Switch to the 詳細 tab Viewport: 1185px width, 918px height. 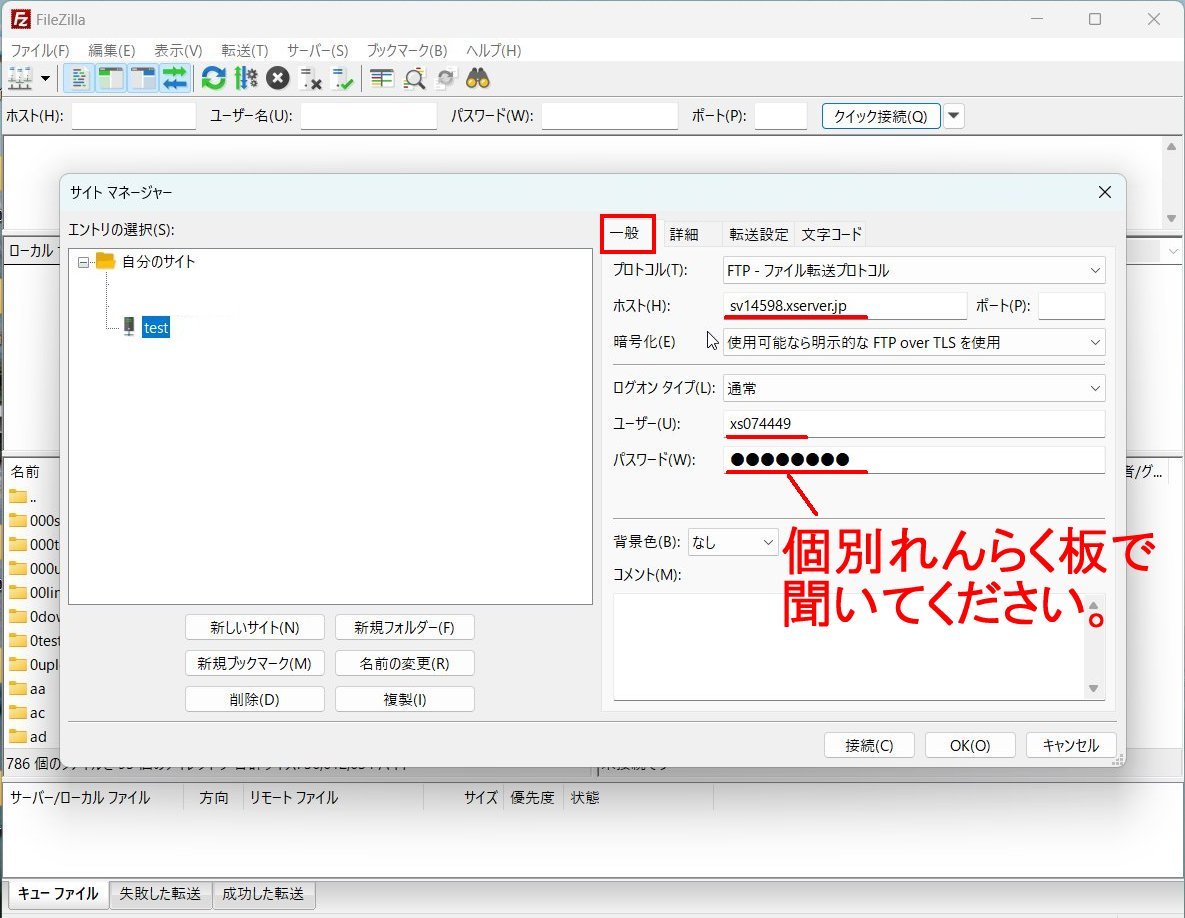pos(684,234)
